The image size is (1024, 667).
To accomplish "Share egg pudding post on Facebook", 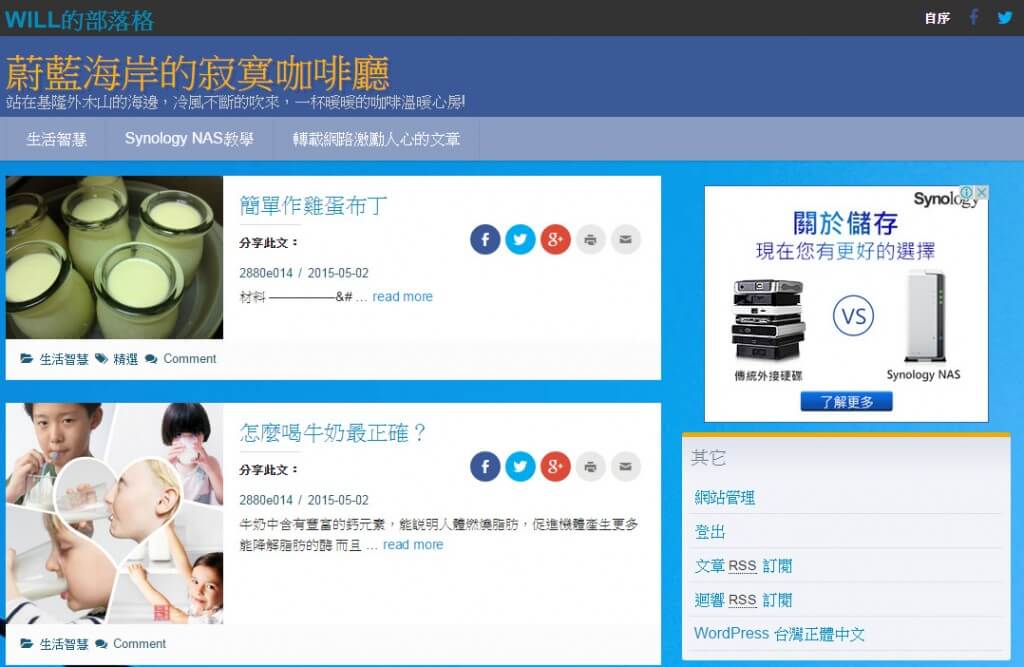I will click(x=485, y=240).
